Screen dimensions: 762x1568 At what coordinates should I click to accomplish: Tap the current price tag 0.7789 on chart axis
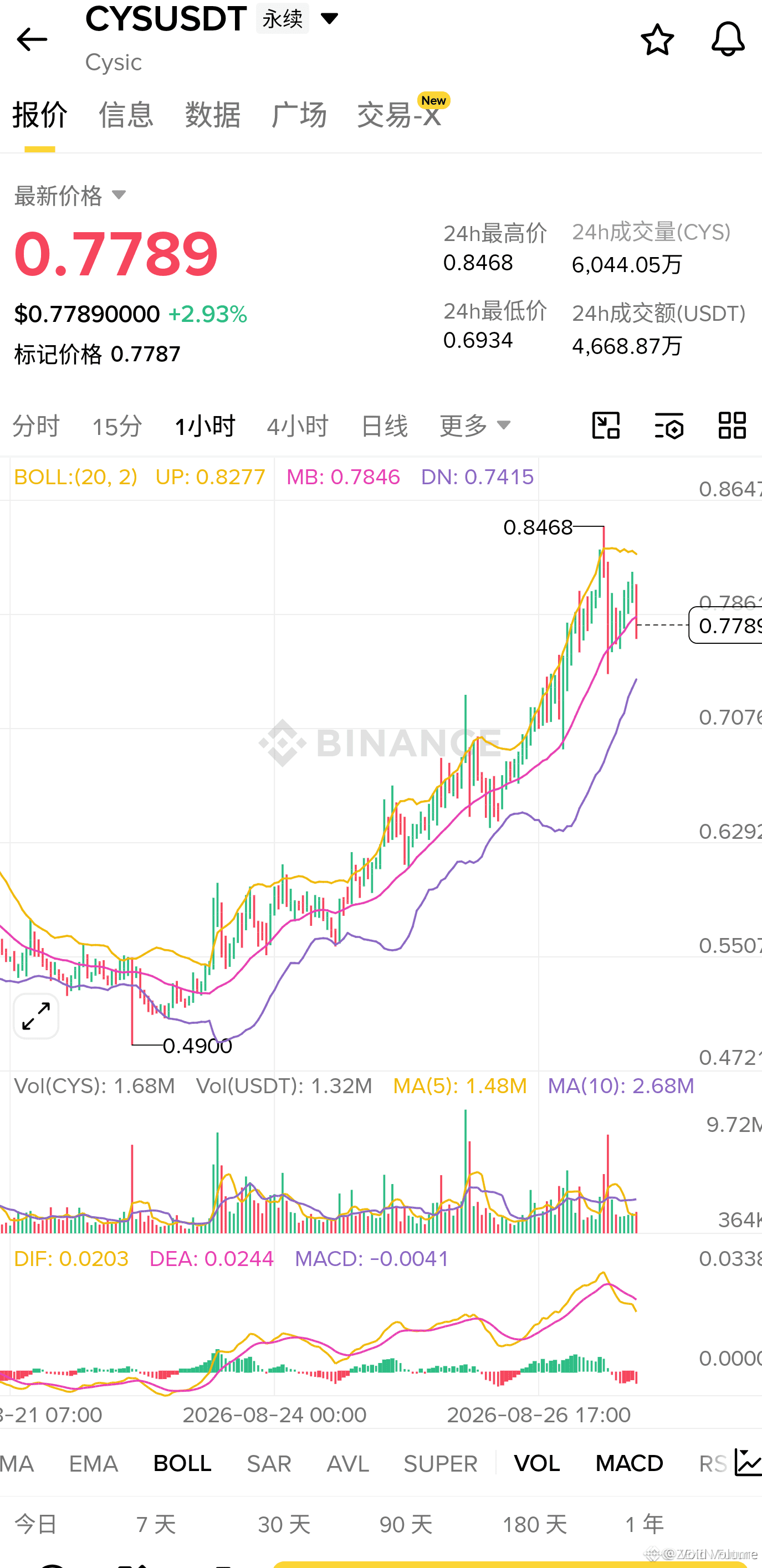[x=725, y=625]
